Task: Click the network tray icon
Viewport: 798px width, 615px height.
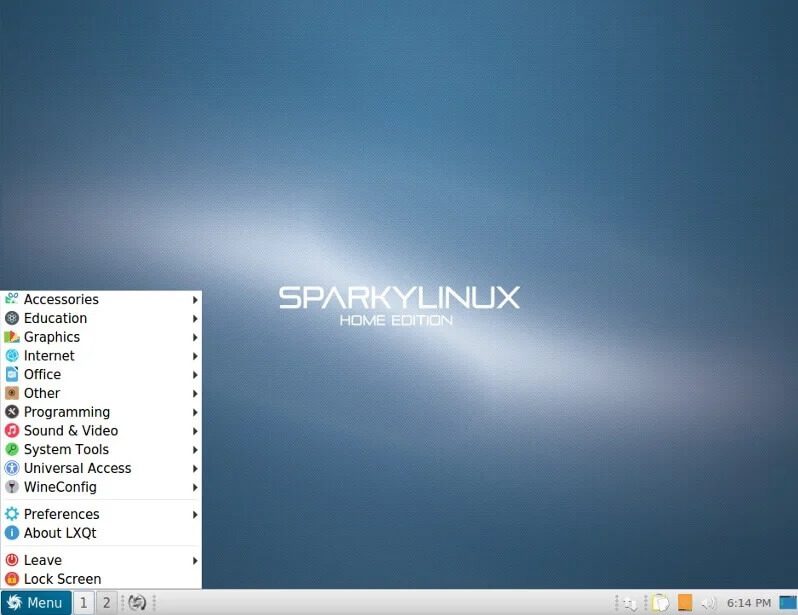Action: coord(631,603)
